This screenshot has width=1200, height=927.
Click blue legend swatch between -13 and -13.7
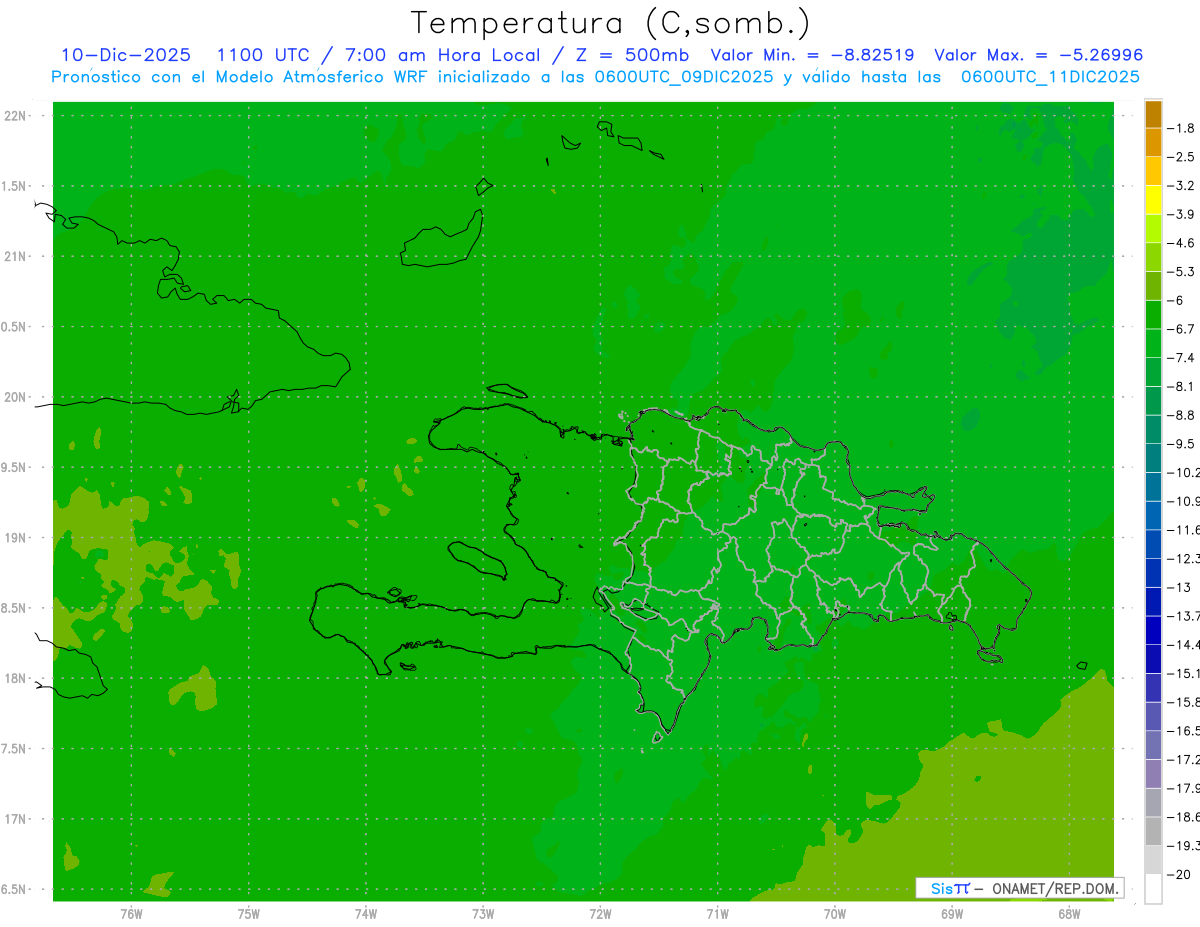click(x=1153, y=602)
